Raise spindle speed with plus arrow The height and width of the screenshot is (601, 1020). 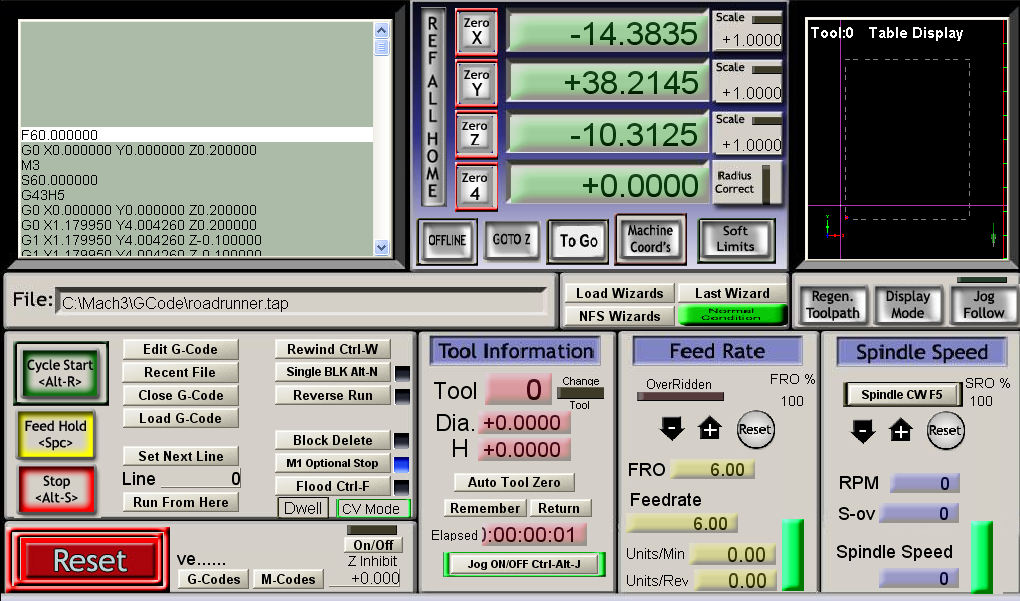click(x=901, y=431)
